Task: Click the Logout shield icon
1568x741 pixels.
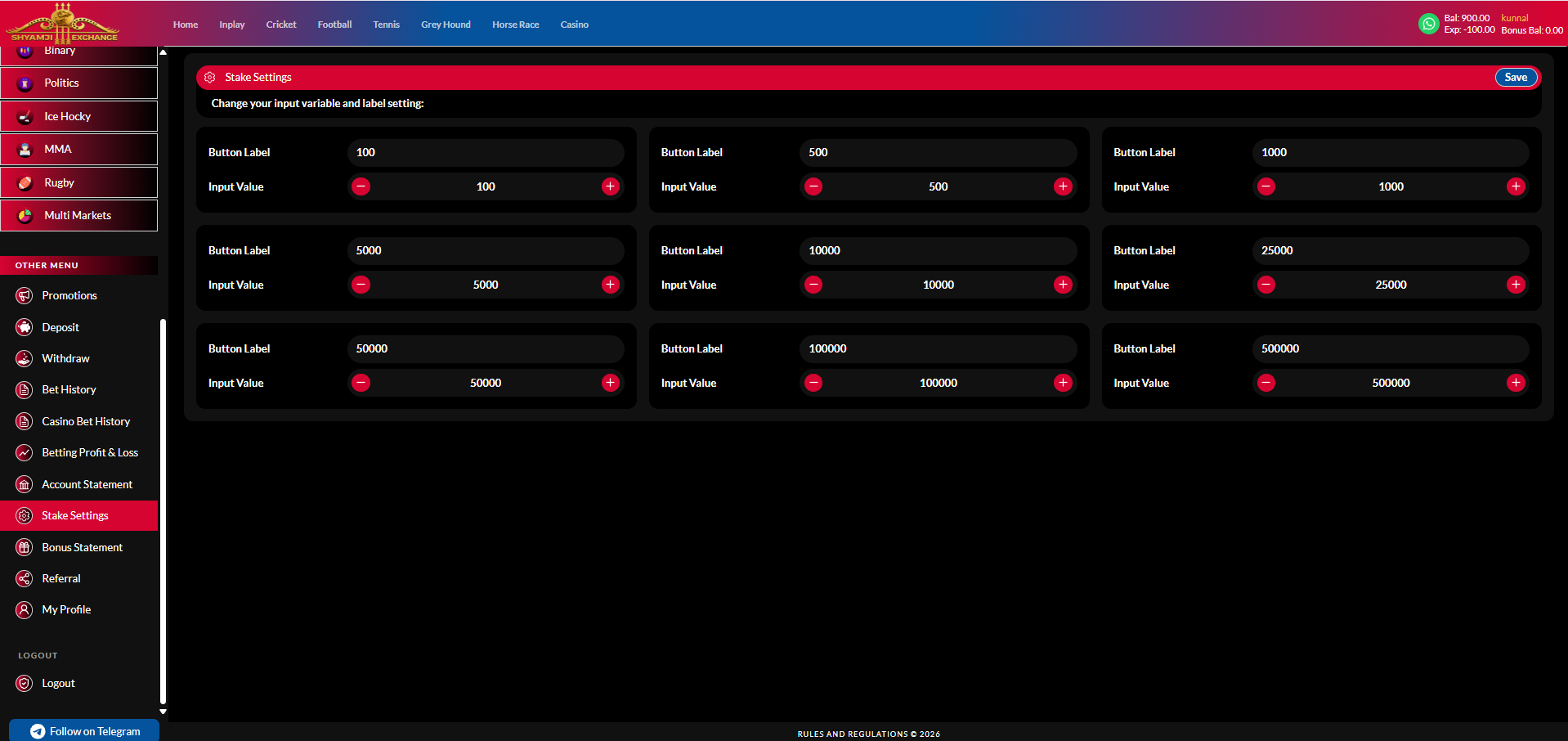Action: click(25, 683)
